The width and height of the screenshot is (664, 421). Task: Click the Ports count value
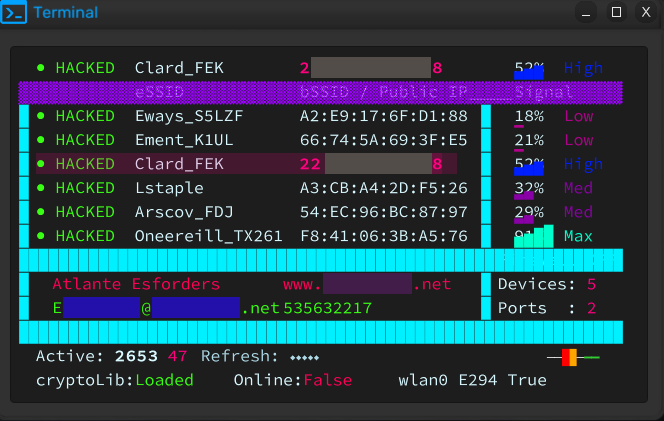pyautogui.click(x=592, y=308)
